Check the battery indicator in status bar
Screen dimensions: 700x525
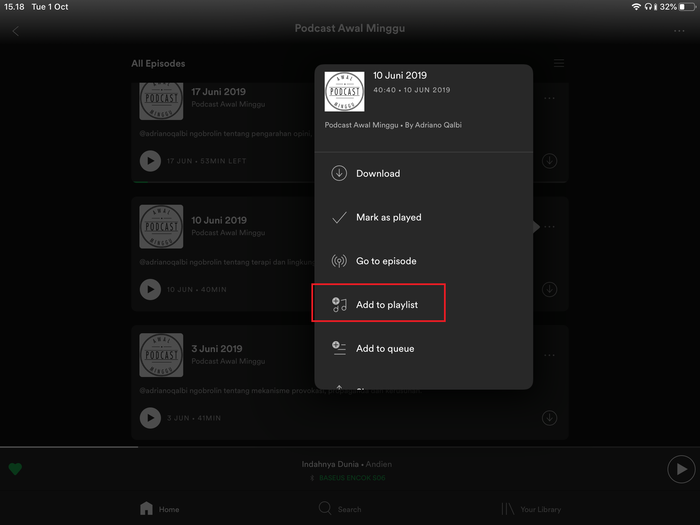click(x=688, y=7)
